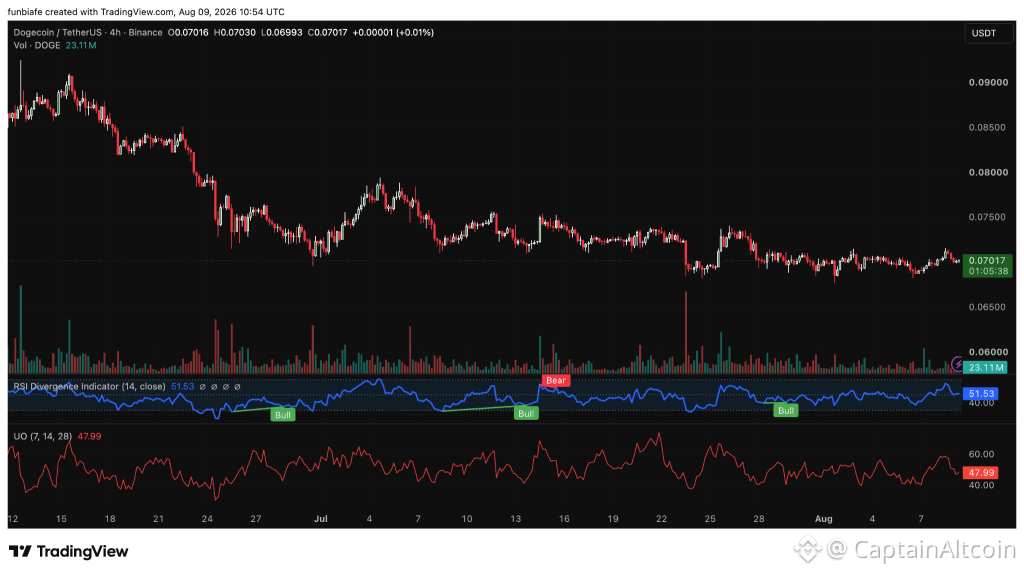Click the 60.00 level on UO scale
The image size is (1024, 574).
click(x=982, y=454)
